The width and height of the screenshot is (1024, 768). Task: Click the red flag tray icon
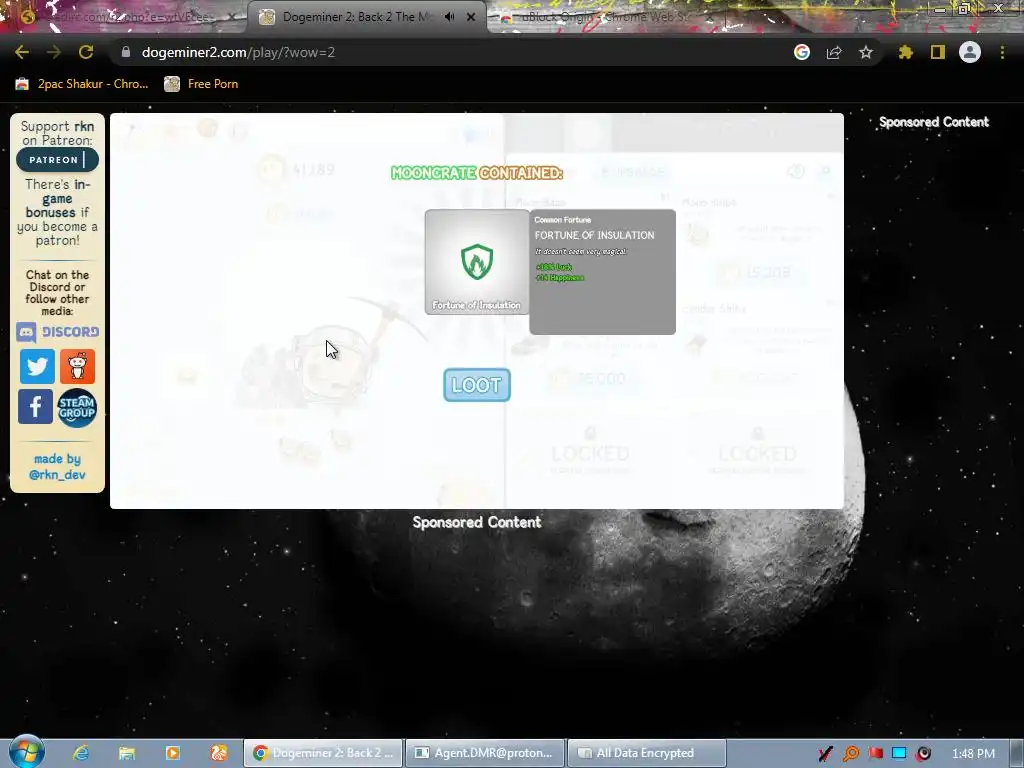click(x=875, y=754)
